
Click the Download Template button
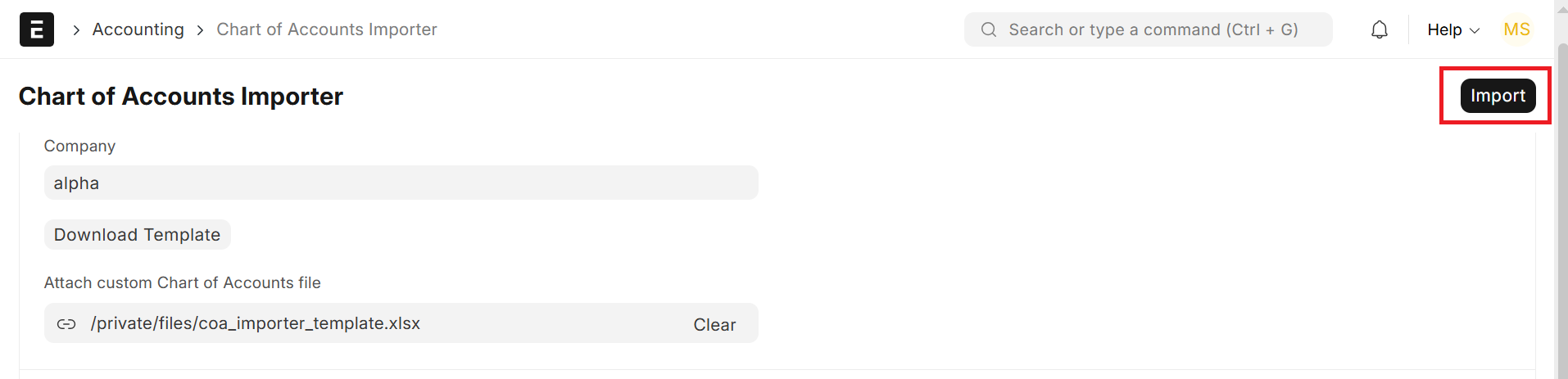[x=137, y=235]
